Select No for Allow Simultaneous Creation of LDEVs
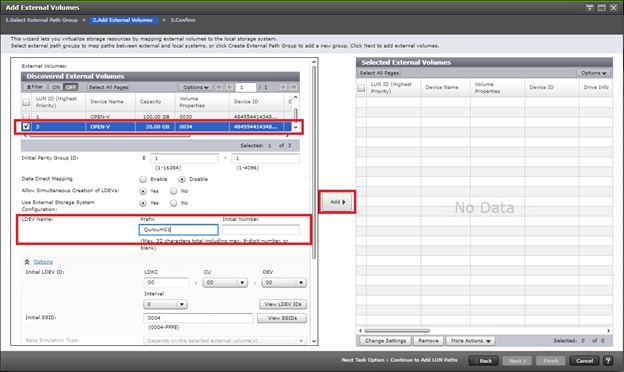This screenshot has width=624, height=372. 174,191
